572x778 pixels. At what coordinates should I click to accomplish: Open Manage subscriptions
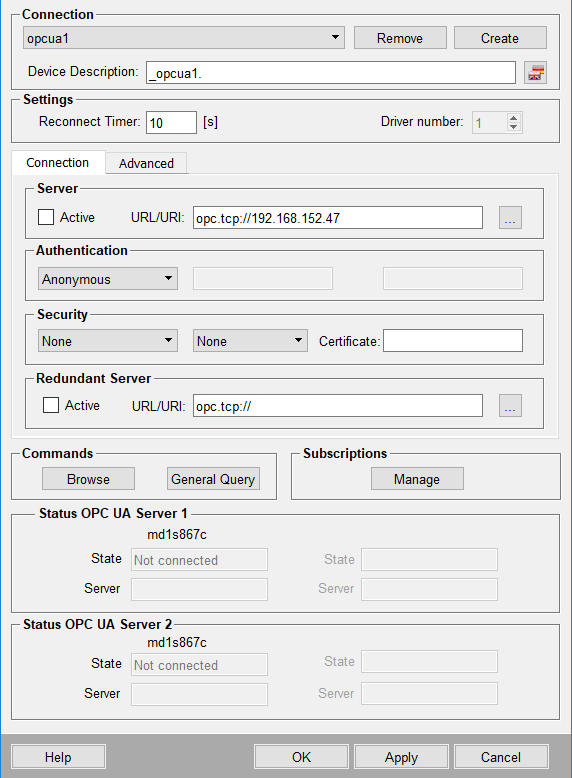[417, 479]
